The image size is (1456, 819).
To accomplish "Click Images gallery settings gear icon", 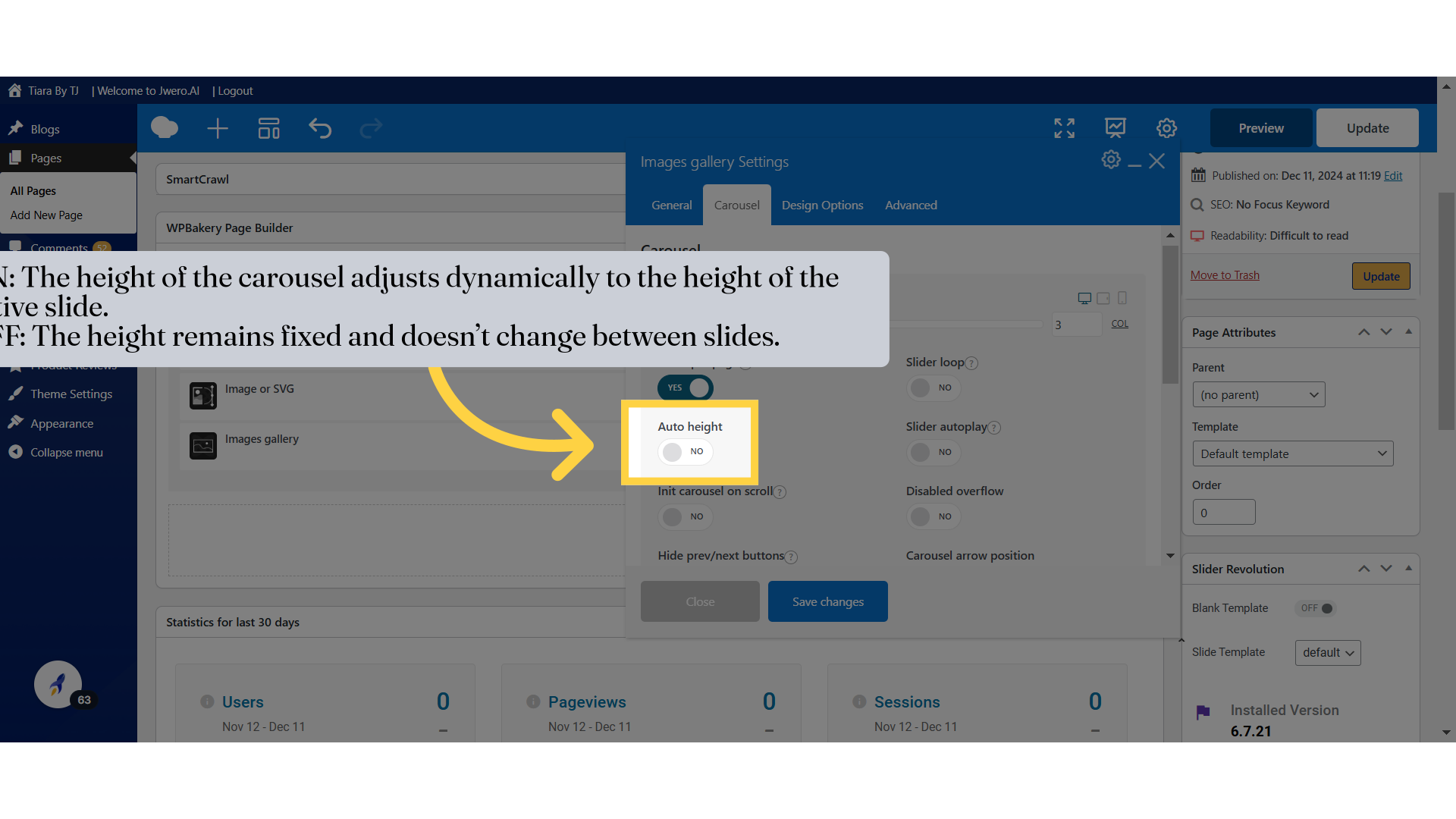I will (1110, 160).
